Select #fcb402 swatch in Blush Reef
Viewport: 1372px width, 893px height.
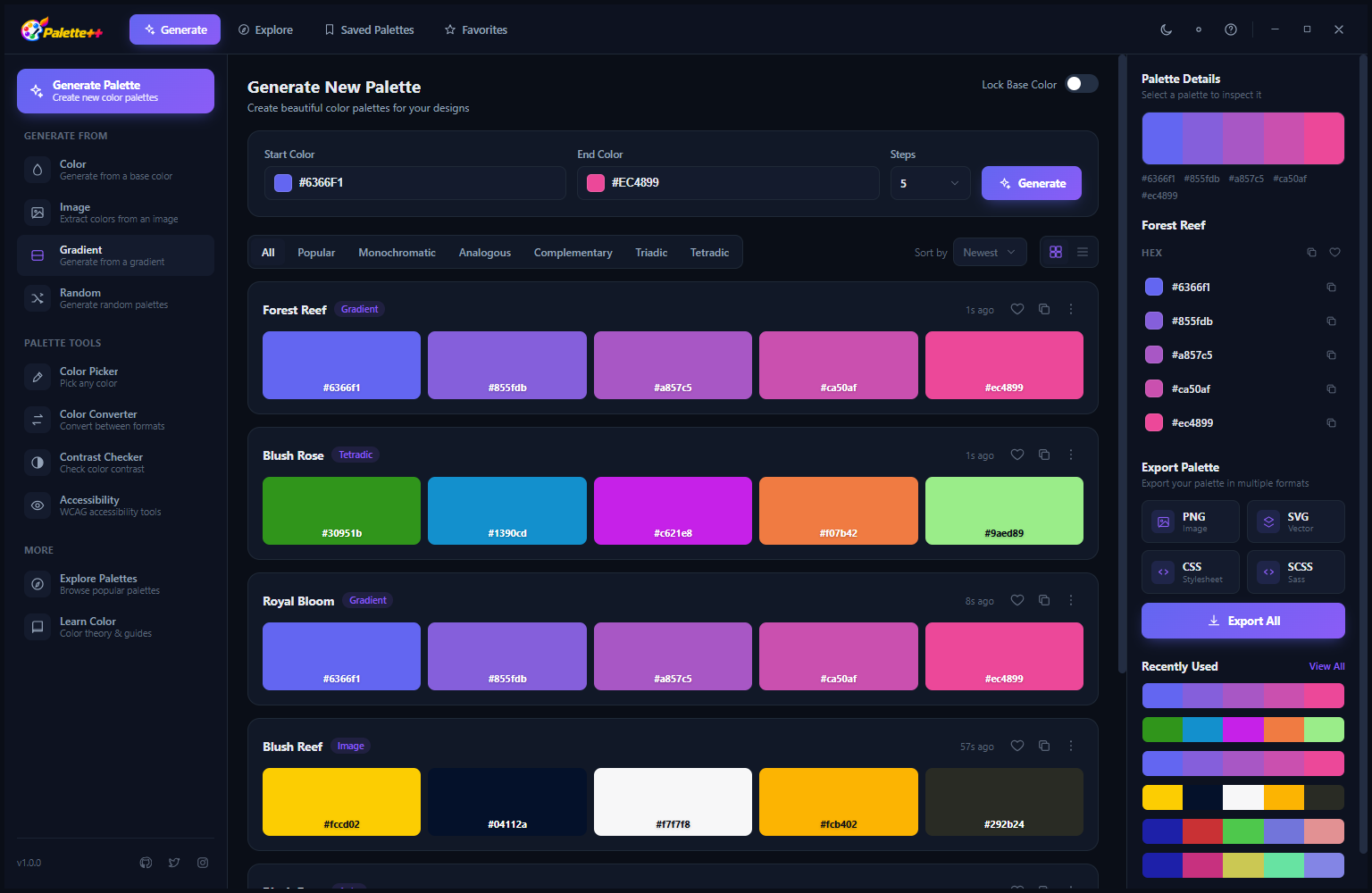click(839, 802)
